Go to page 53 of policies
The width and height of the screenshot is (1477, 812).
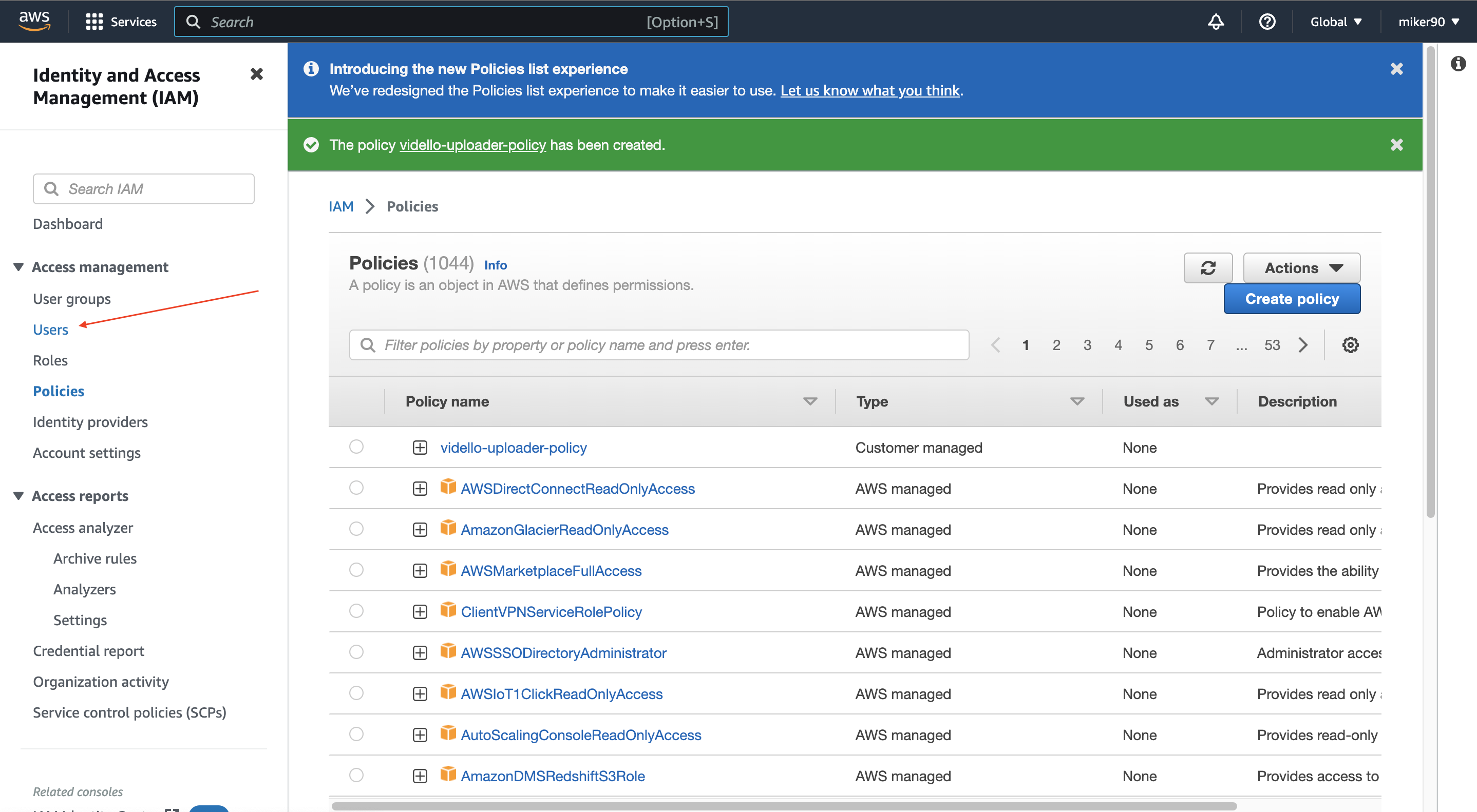1272,345
